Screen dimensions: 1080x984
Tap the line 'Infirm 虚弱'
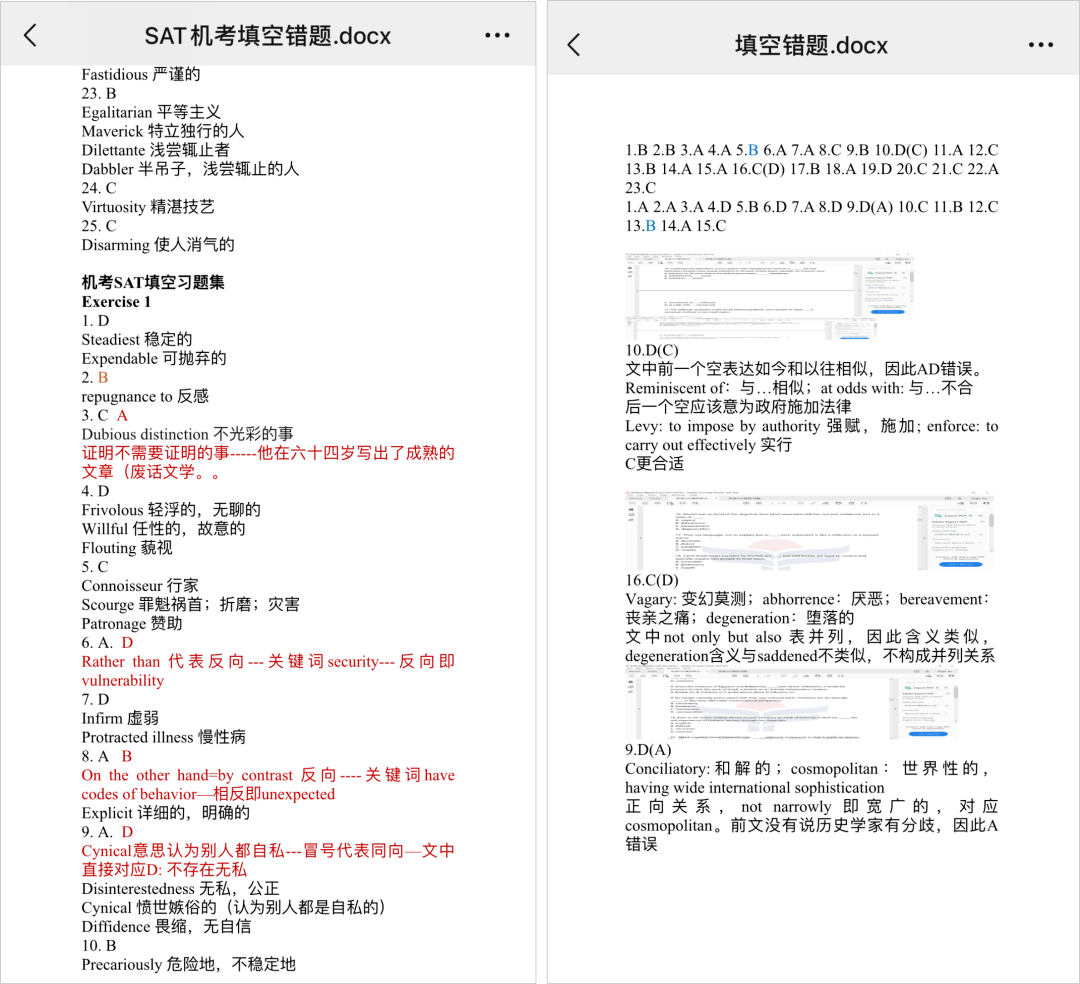120,718
